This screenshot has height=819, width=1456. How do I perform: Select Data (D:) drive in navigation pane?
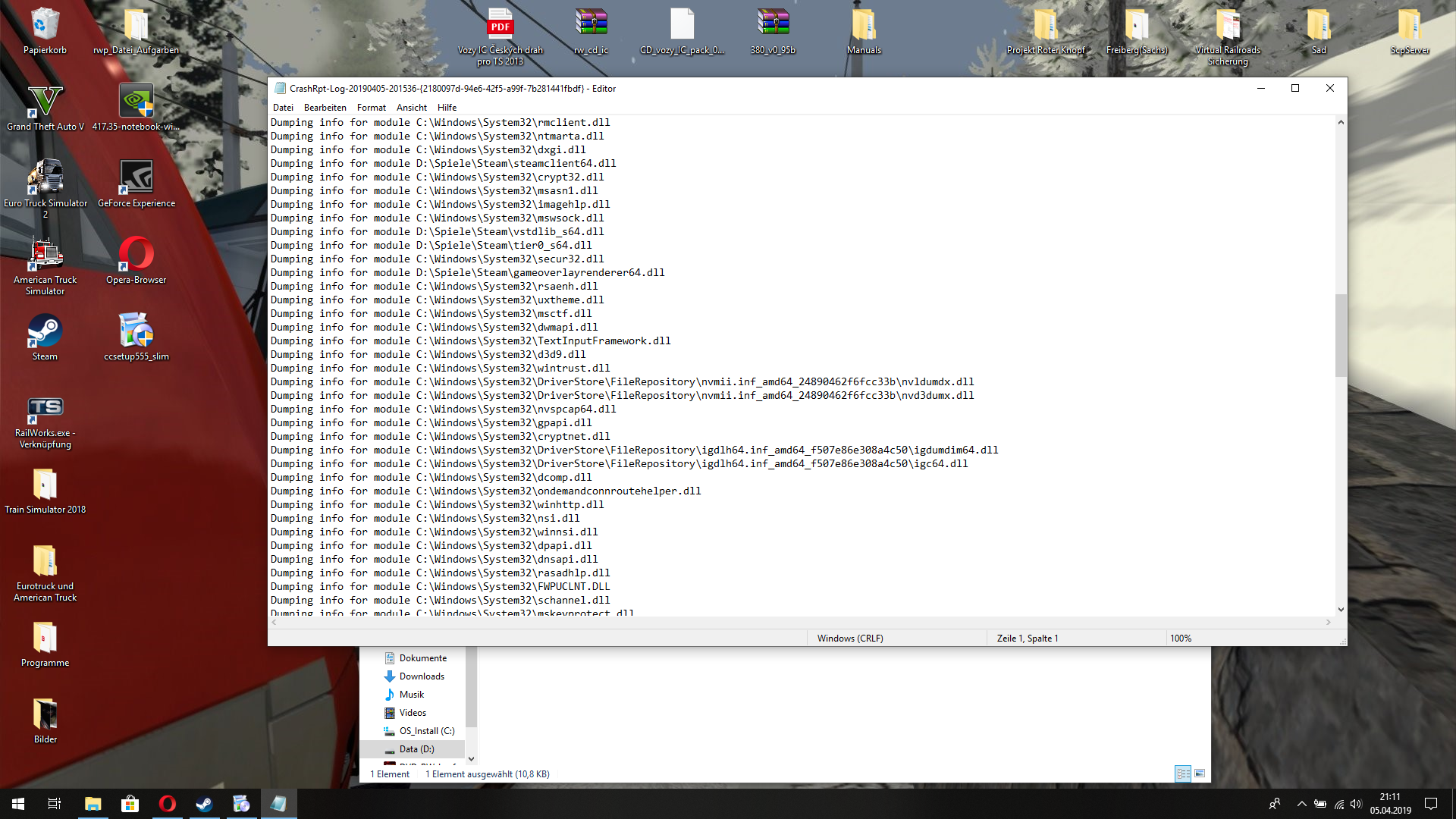point(416,749)
